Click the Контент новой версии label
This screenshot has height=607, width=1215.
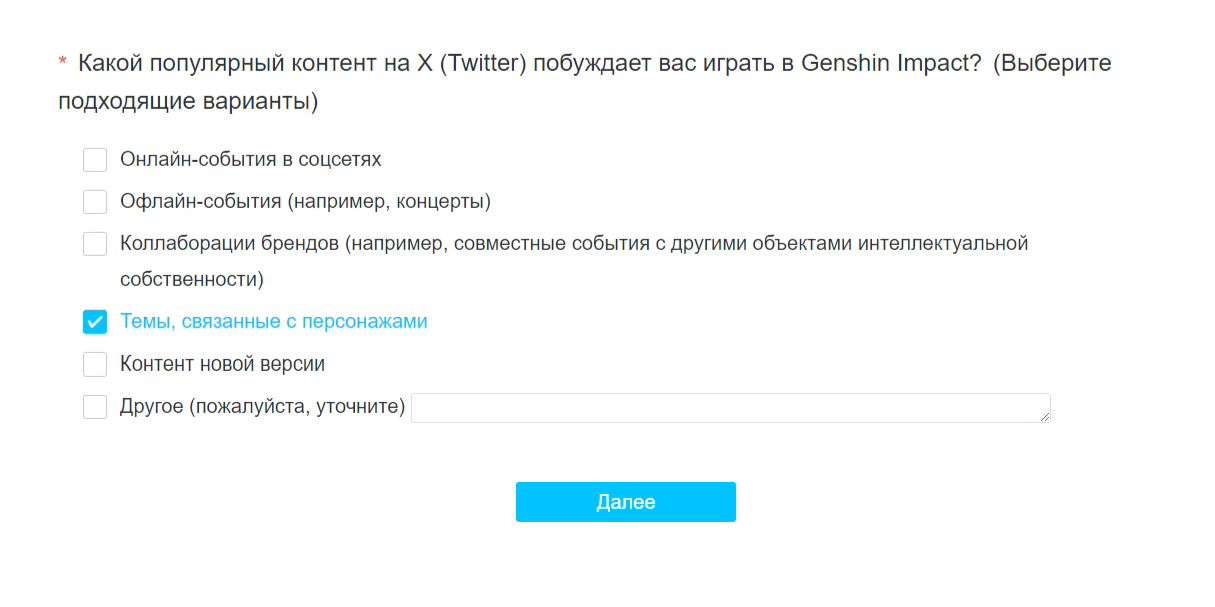(222, 364)
